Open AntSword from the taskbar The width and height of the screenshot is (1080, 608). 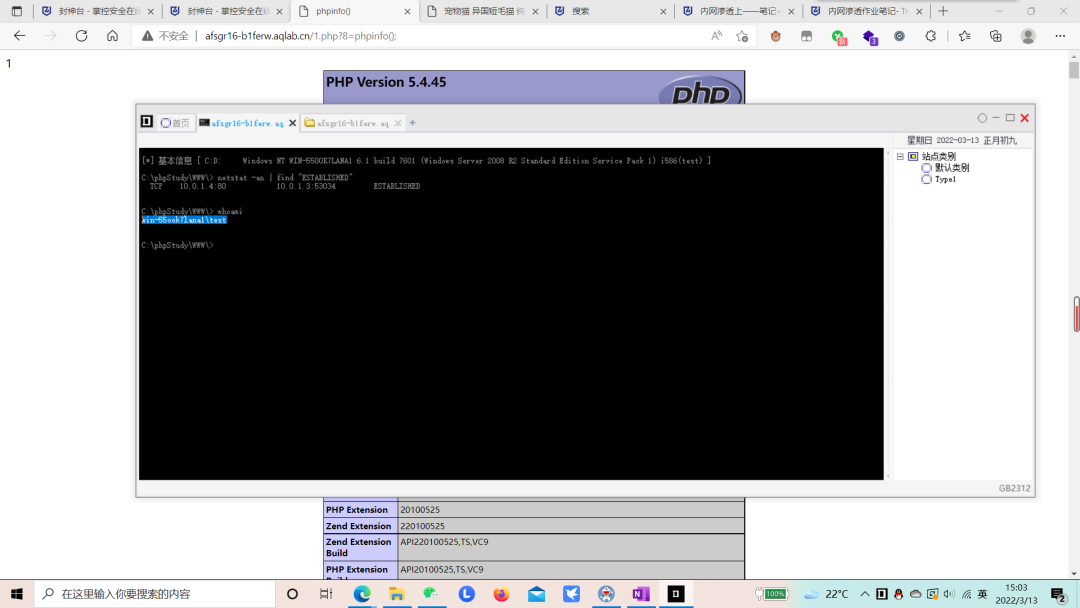(x=676, y=594)
